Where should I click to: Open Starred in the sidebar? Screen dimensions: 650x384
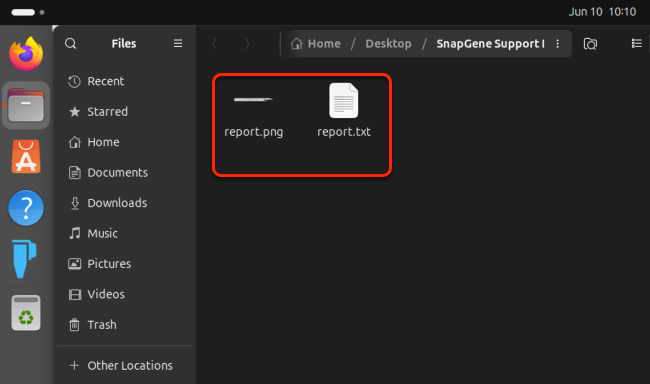pos(124,112)
